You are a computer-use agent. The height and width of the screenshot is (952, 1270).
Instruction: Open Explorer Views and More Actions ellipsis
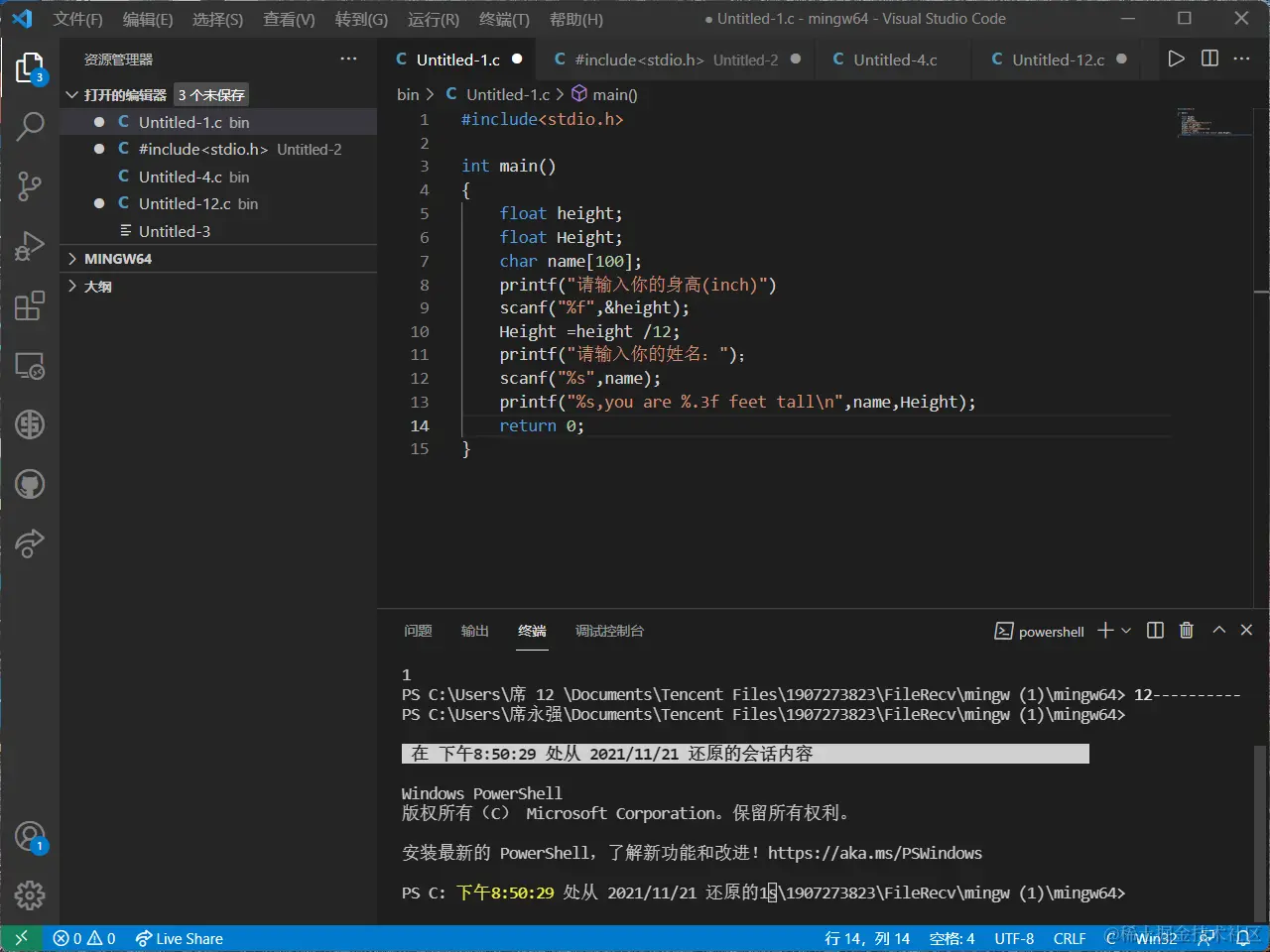click(348, 59)
